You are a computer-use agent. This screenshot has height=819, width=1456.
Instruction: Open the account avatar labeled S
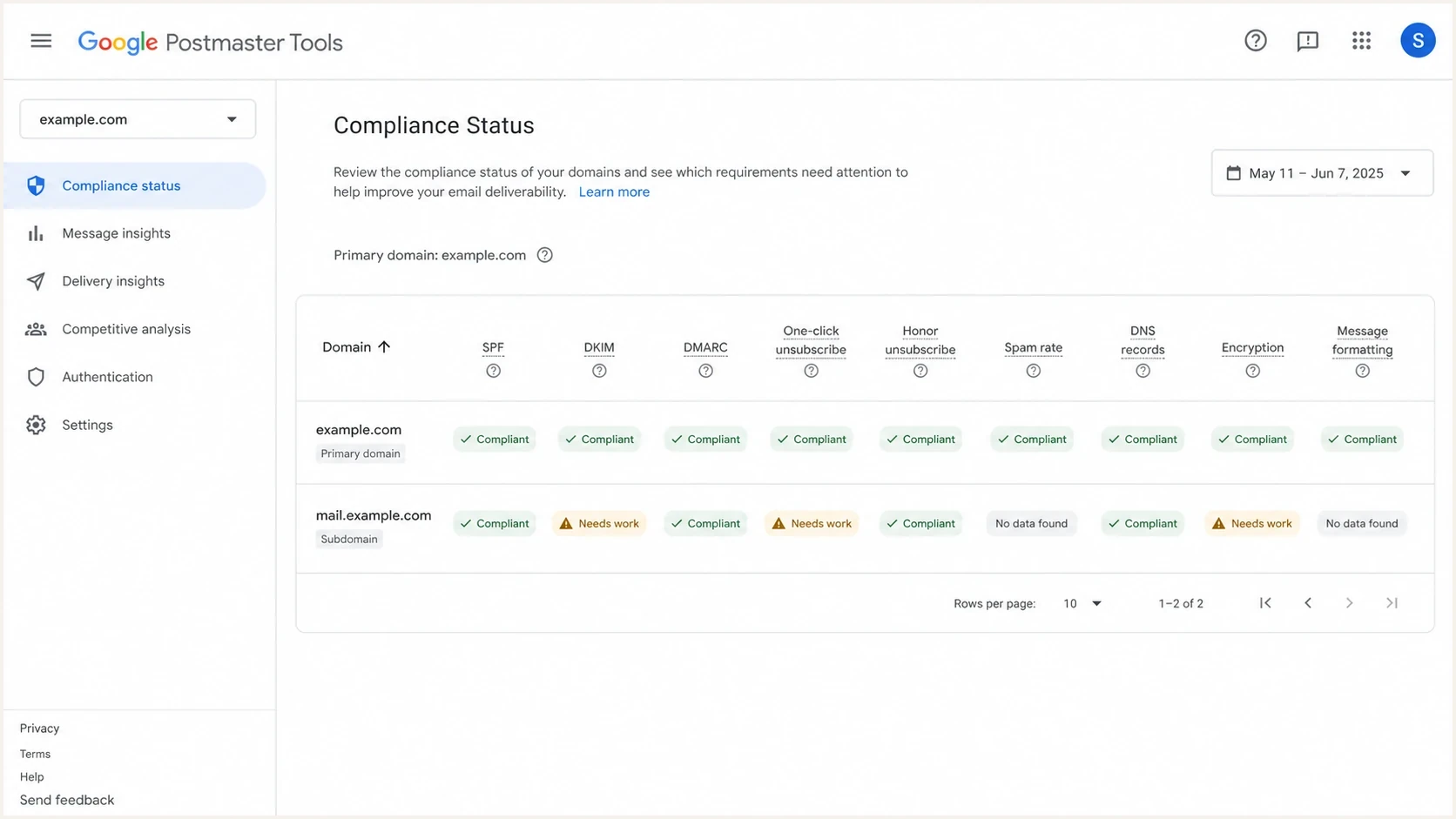[x=1417, y=41]
